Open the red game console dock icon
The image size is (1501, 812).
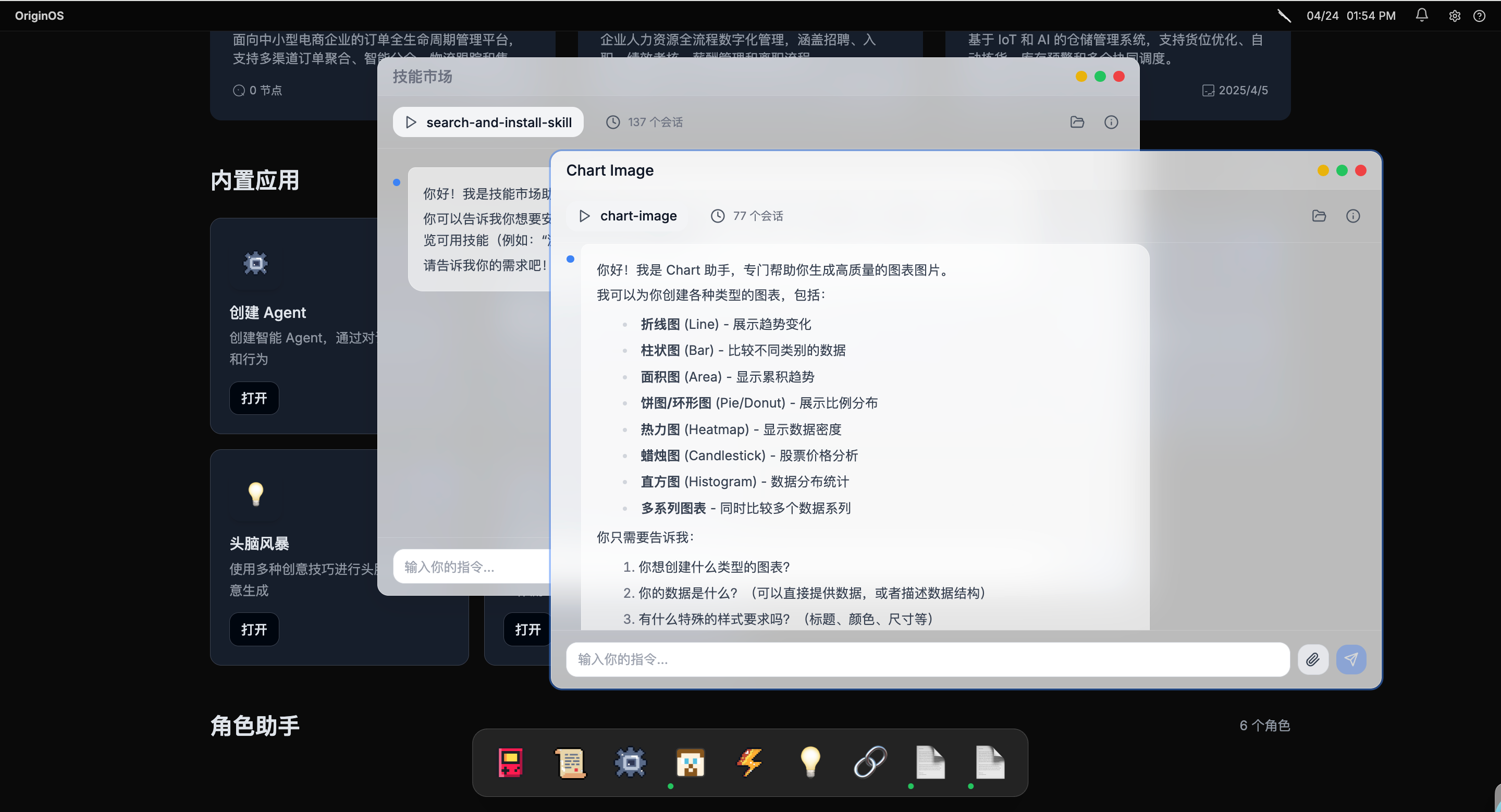[x=510, y=762]
